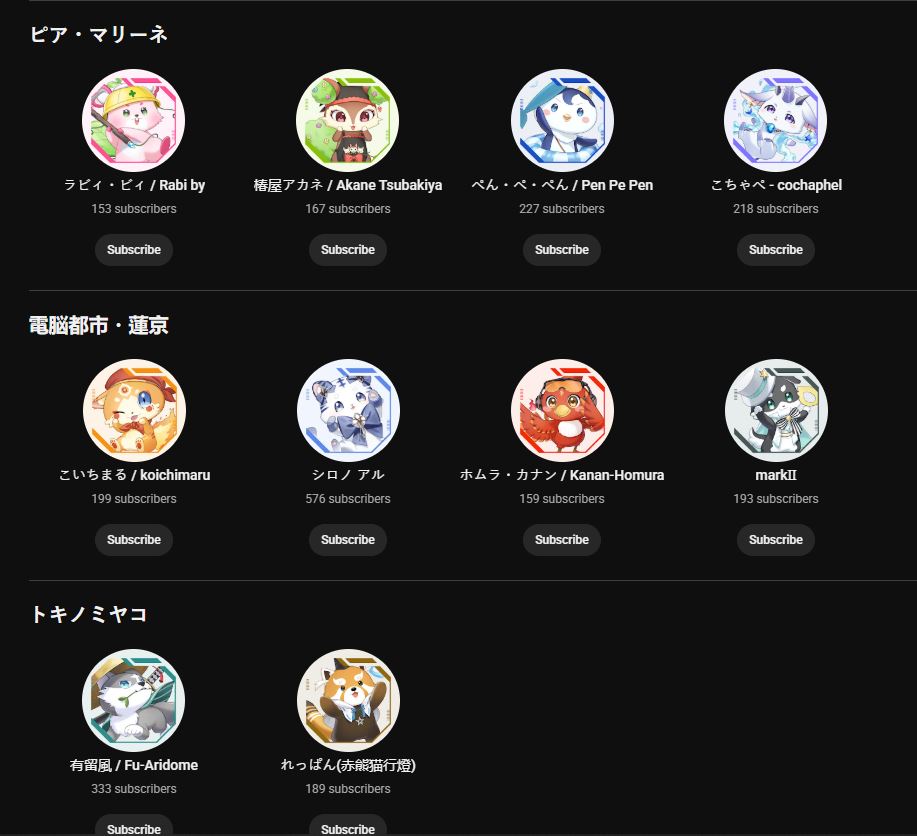Subscribe to the Rabi by channel

point(134,250)
